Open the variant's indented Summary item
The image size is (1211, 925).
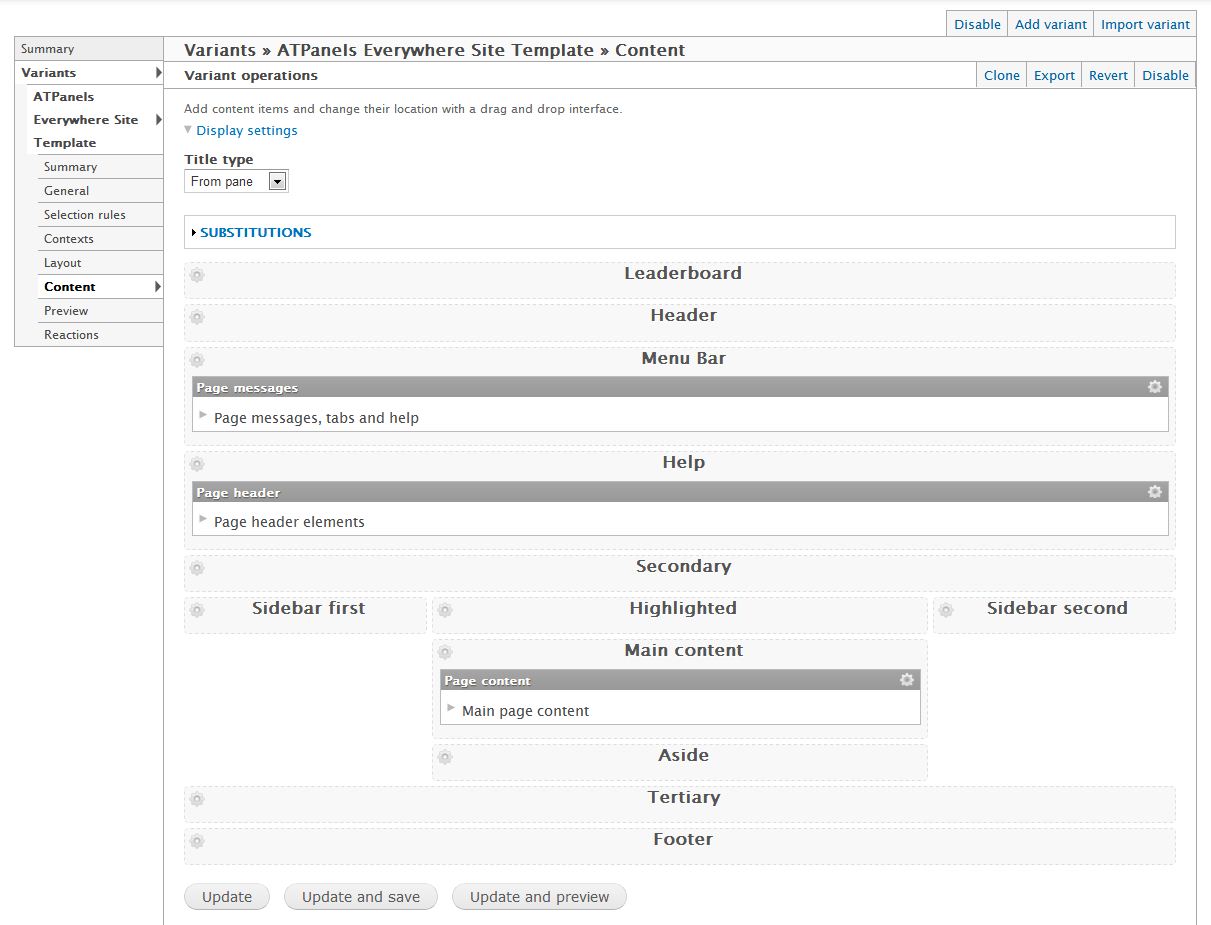[100, 167]
